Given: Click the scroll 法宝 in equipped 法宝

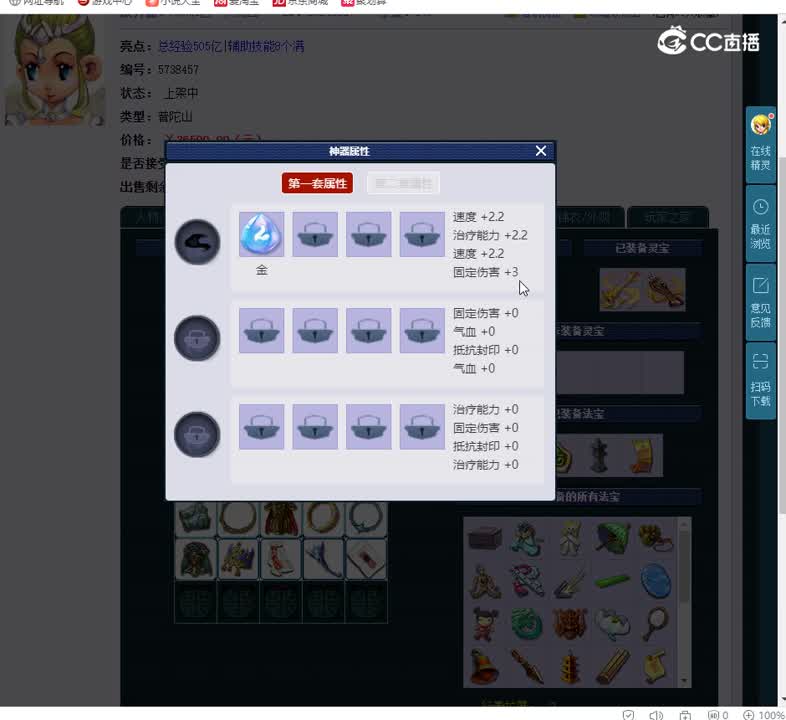Looking at the screenshot, I should [643, 455].
